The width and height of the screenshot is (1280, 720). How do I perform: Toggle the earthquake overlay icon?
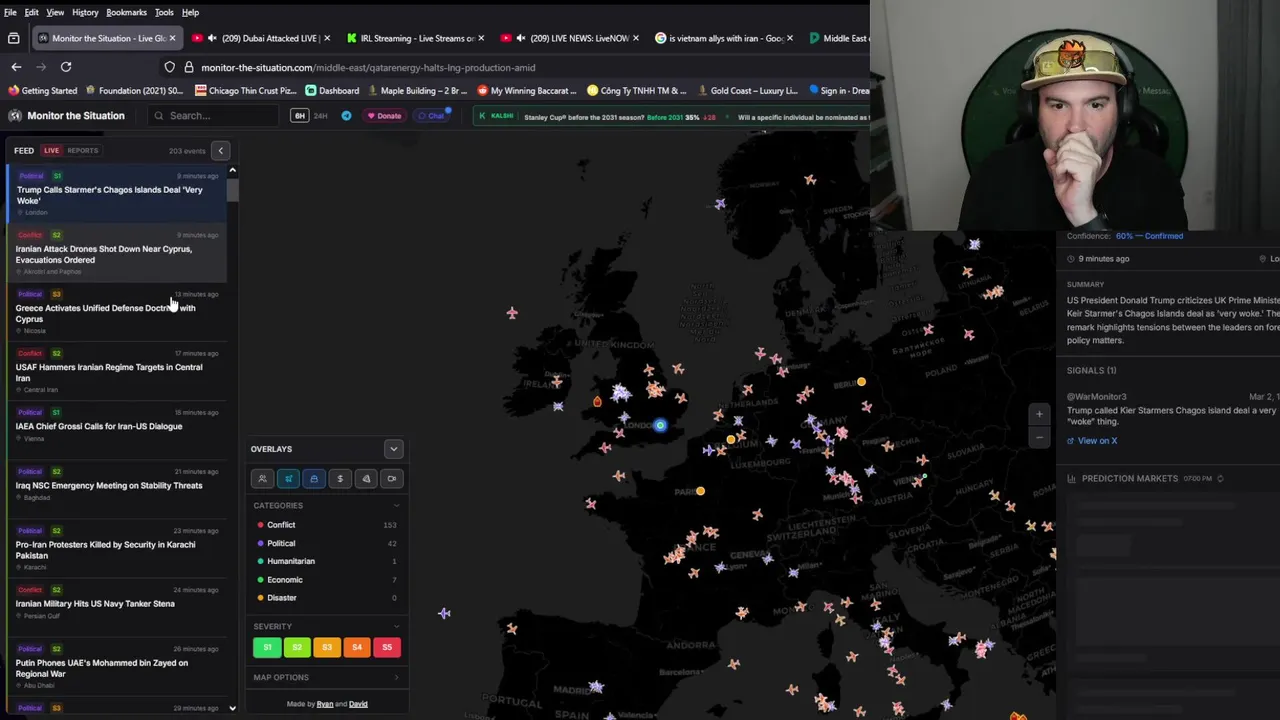pos(366,479)
